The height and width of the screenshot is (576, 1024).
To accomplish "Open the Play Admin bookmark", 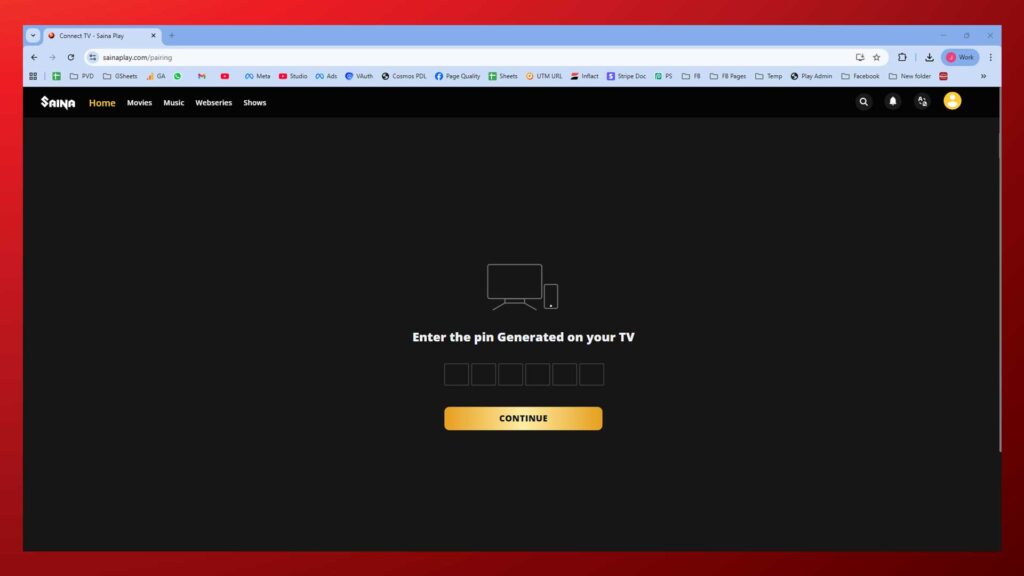I will click(x=811, y=76).
